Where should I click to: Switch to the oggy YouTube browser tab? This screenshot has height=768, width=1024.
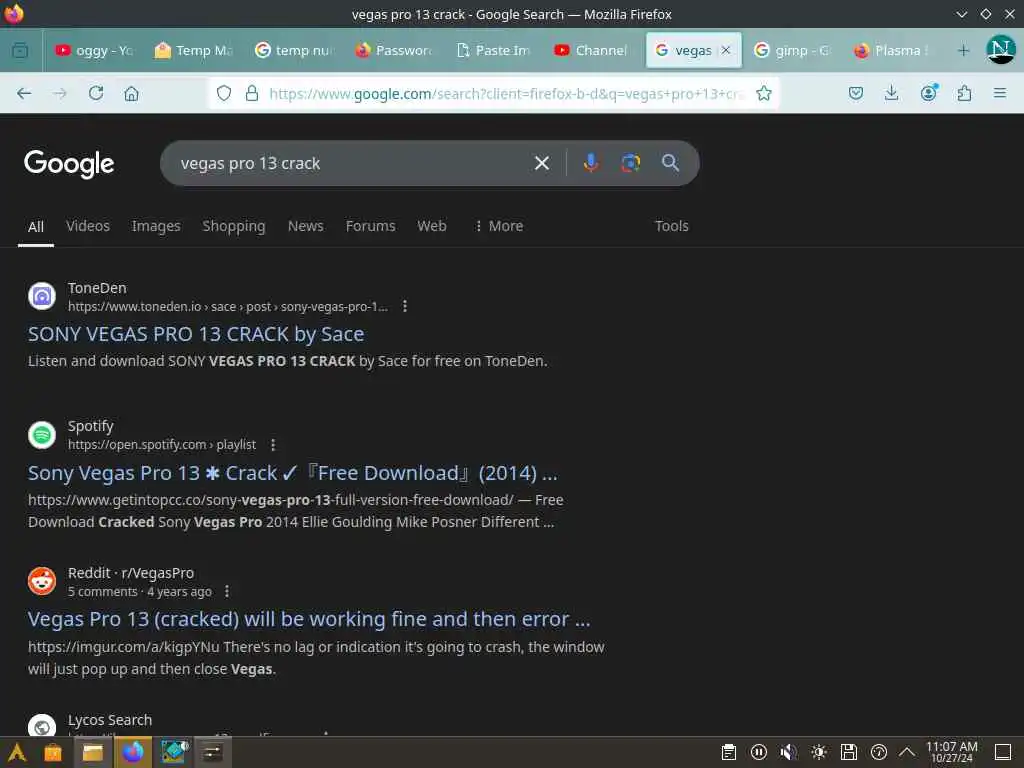point(93,50)
